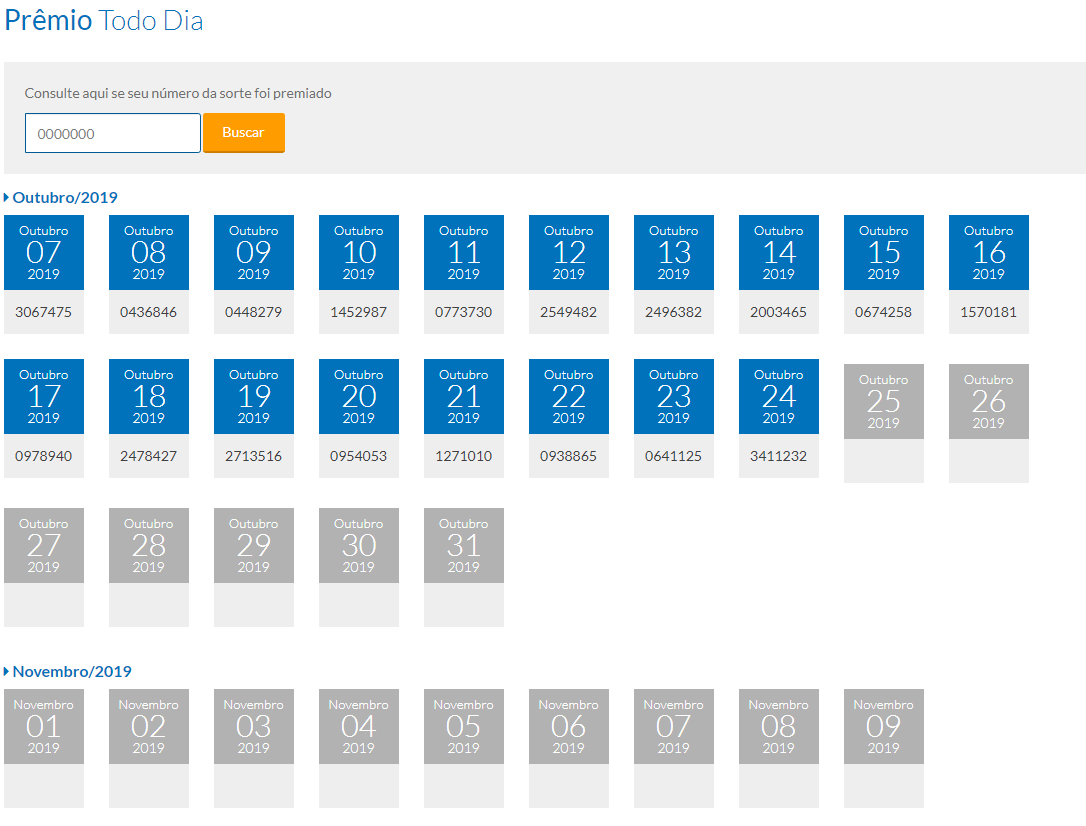Screen dimensions: 1086x826
Task: Click the greyed Outubro 31 2019 tile
Action: coord(464,546)
